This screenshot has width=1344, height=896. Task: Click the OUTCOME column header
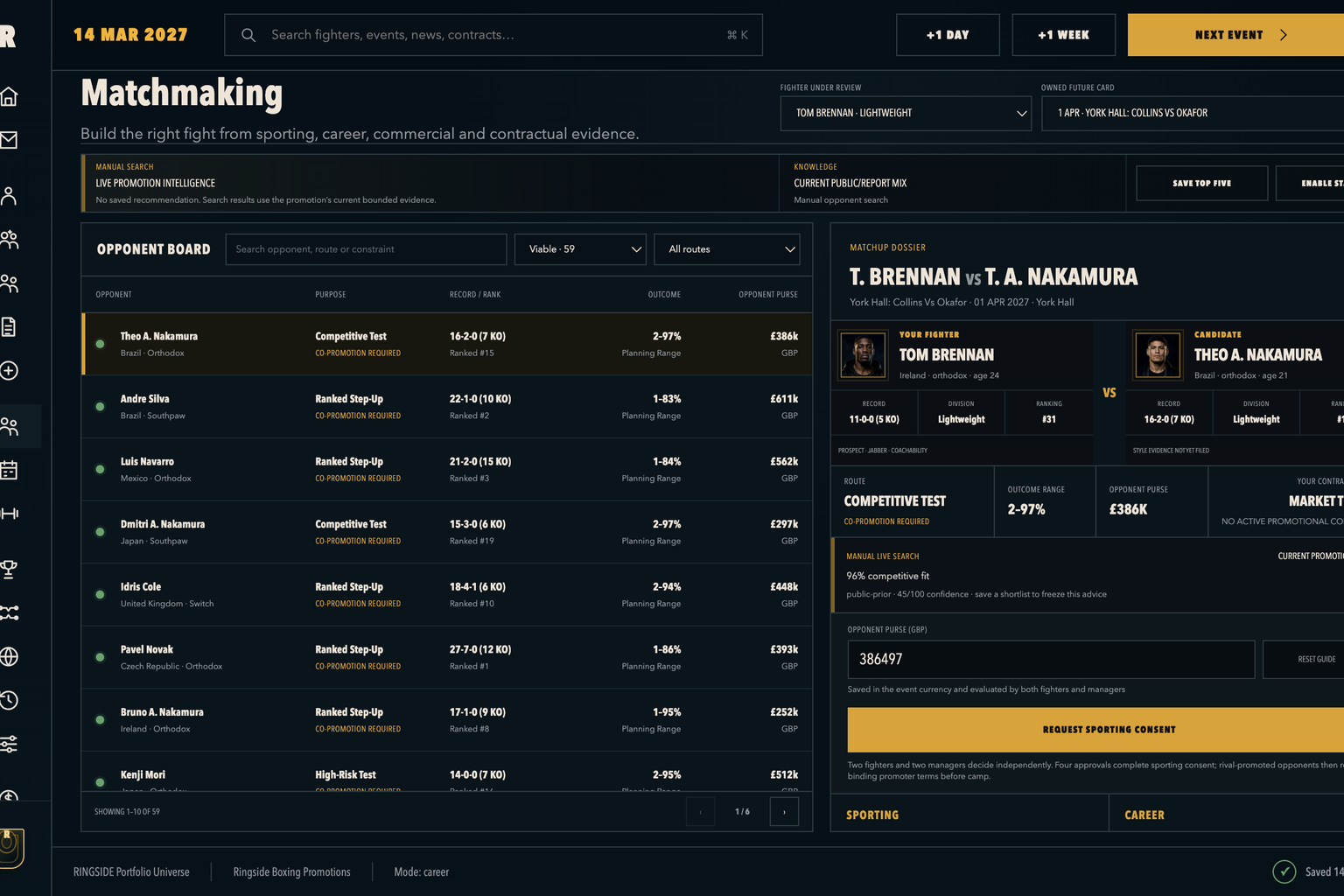click(664, 295)
